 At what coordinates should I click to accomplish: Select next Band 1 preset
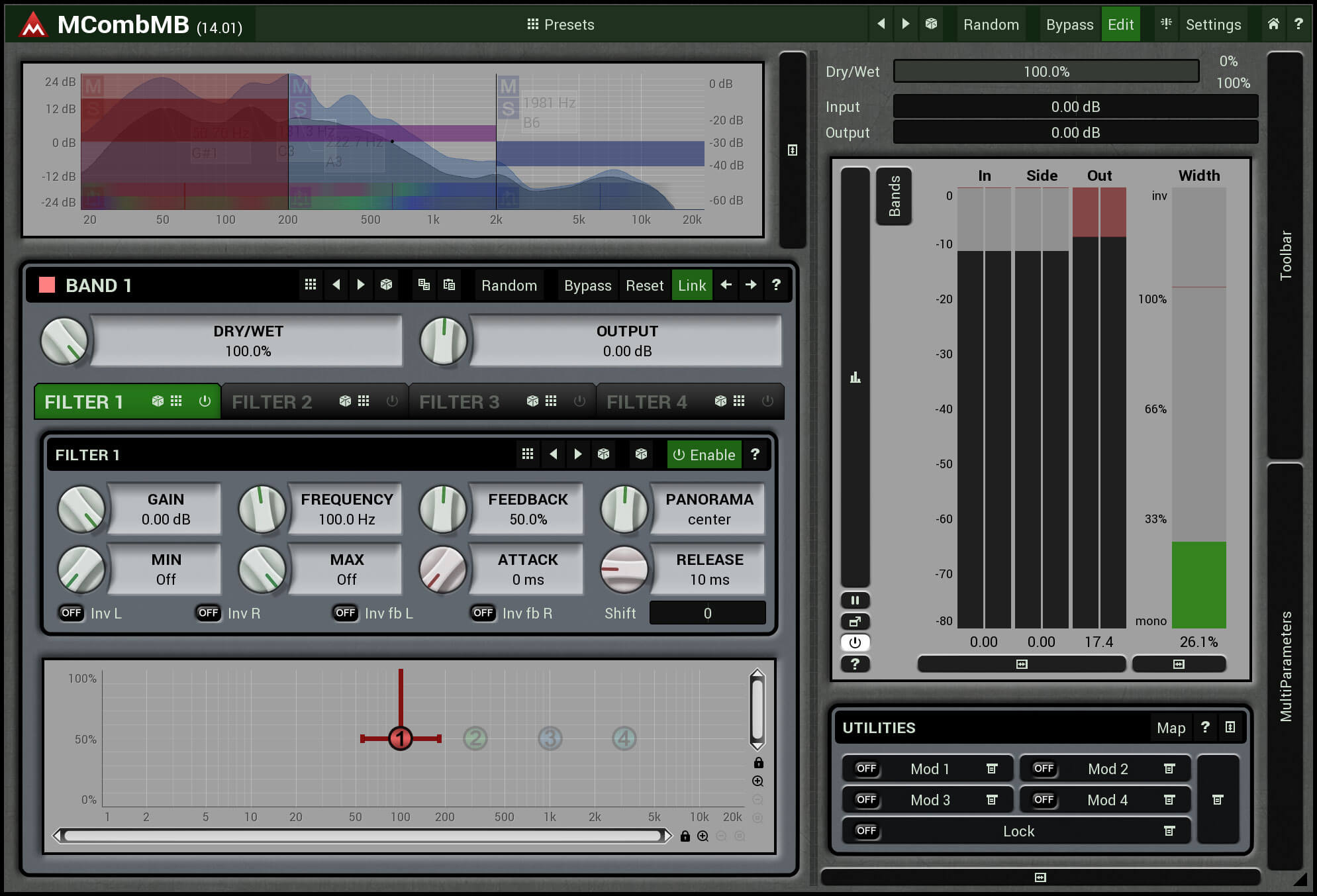click(x=361, y=285)
